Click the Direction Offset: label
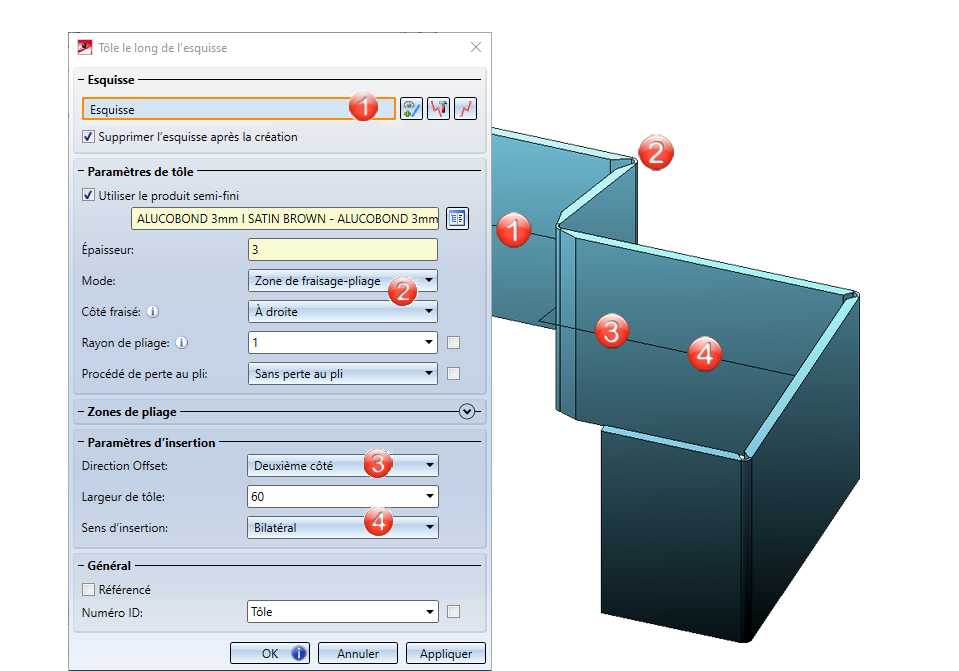 tap(124, 465)
